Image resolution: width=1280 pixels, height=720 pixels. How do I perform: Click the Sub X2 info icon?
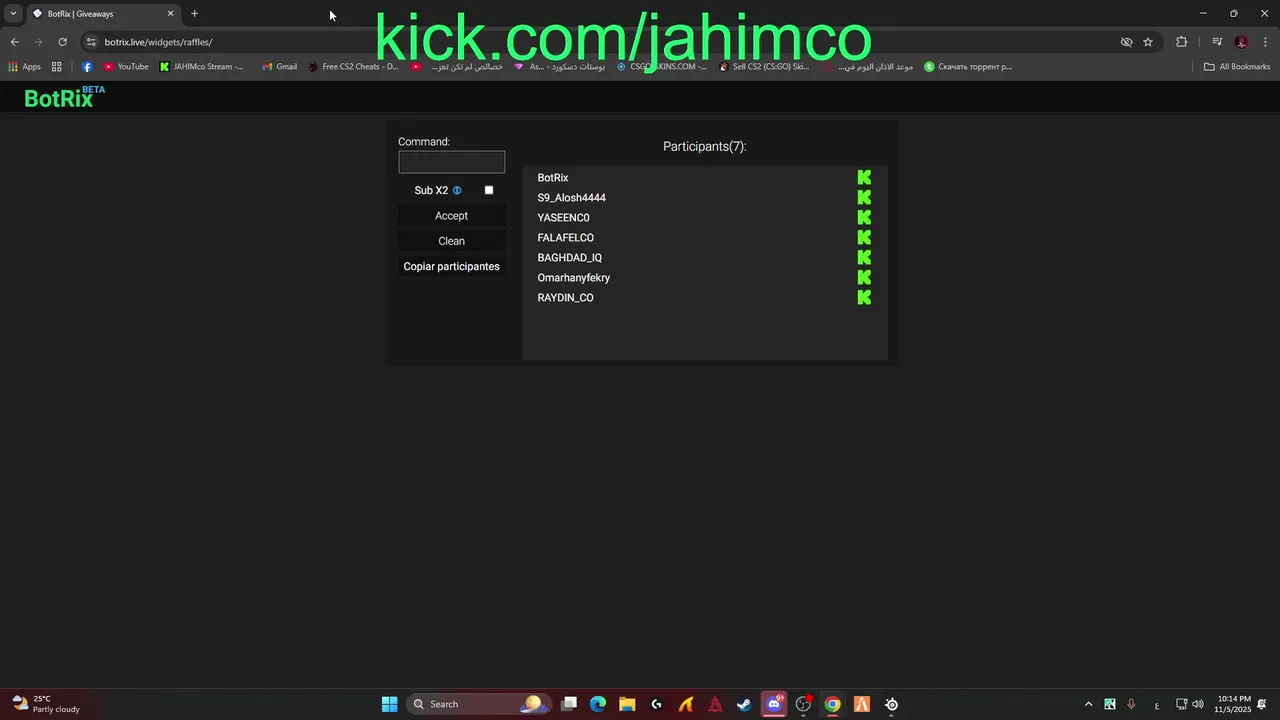457,190
